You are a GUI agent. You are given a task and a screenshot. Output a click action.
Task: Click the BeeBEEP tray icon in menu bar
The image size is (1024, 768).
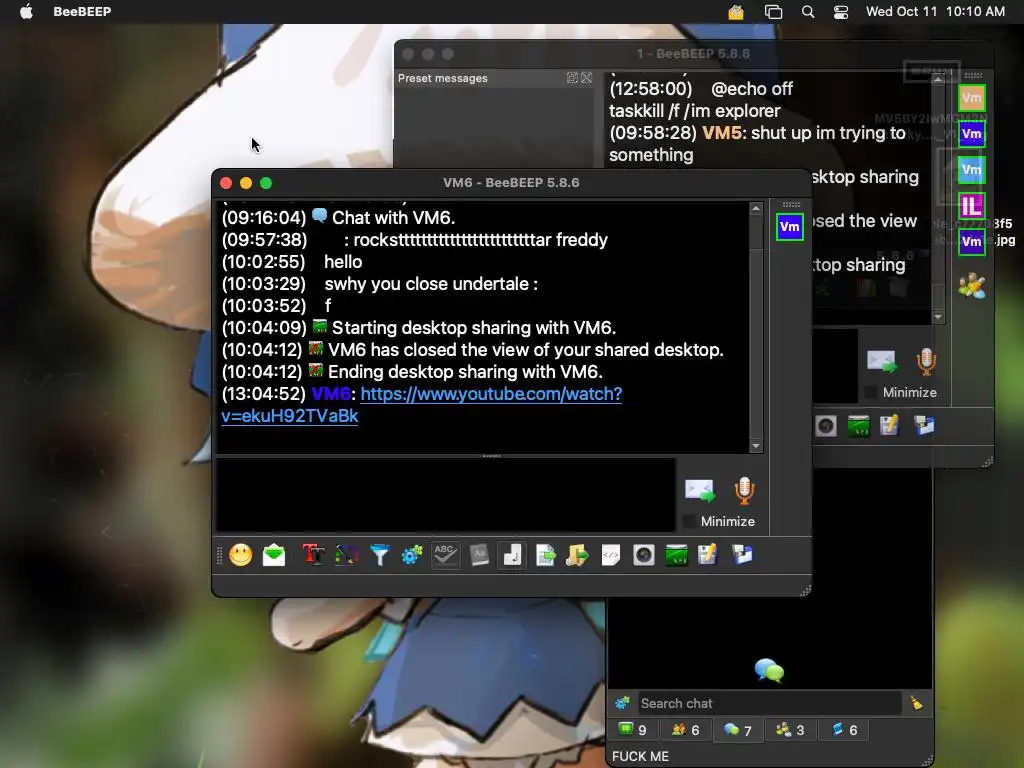(x=736, y=12)
